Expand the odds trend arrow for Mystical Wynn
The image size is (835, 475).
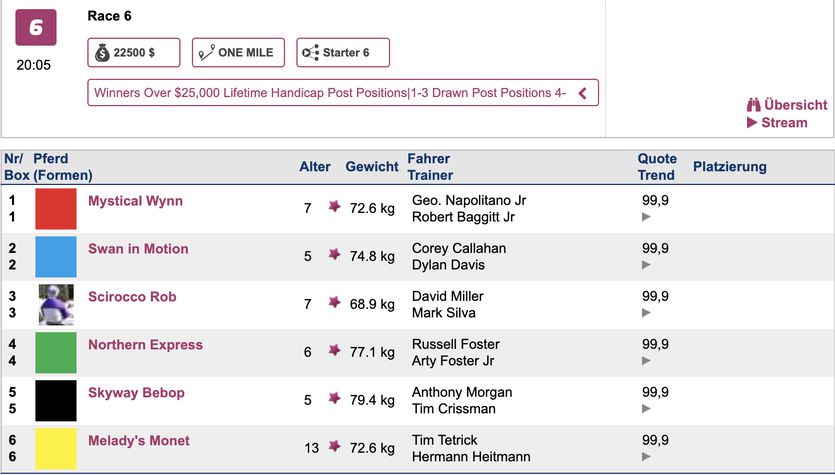[646, 216]
